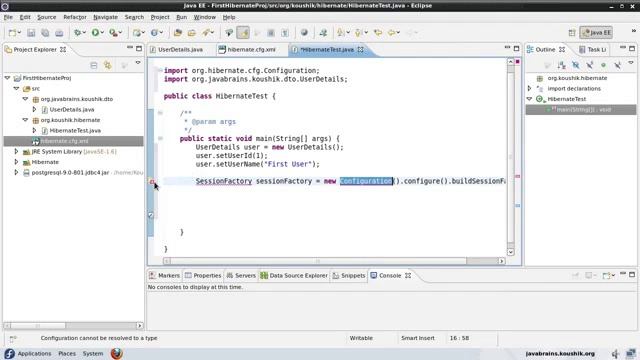Collapse the src folder node

pos(16,88)
